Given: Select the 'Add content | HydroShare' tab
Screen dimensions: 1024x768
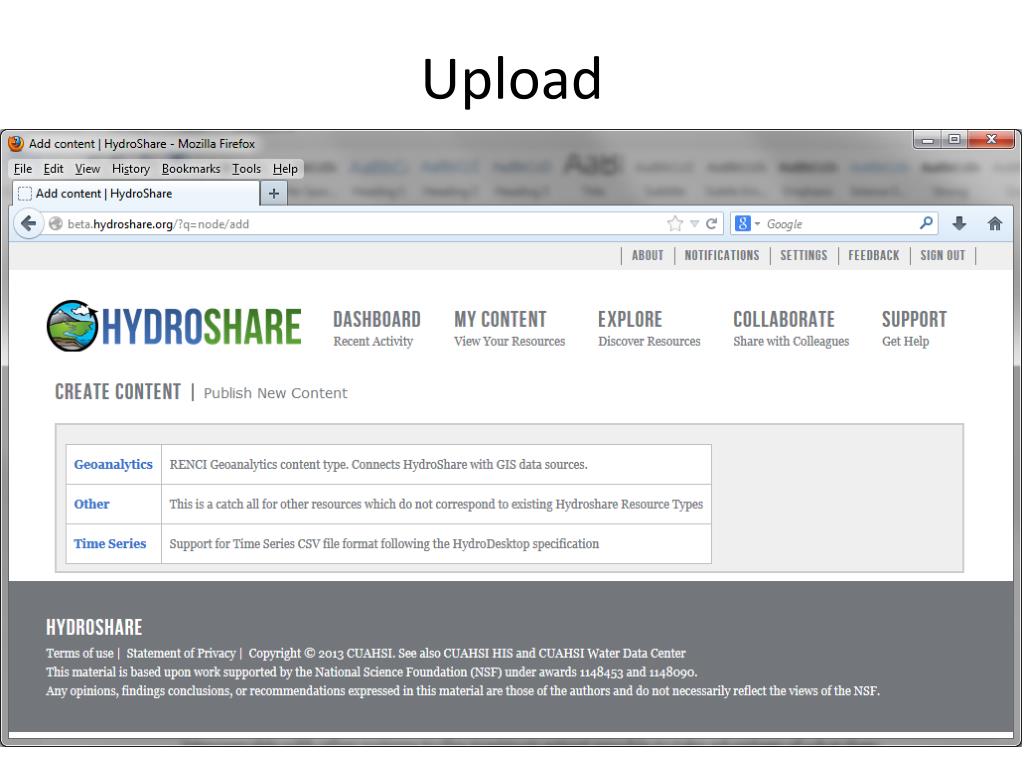Looking at the screenshot, I should coord(136,193).
